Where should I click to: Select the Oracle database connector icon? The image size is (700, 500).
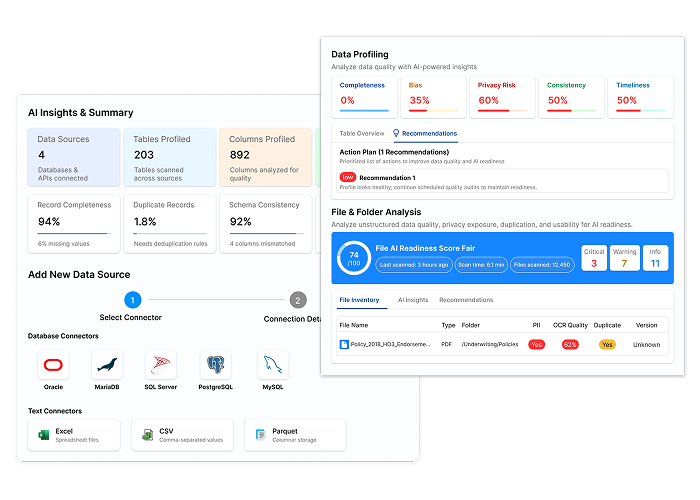[x=54, y=365]
